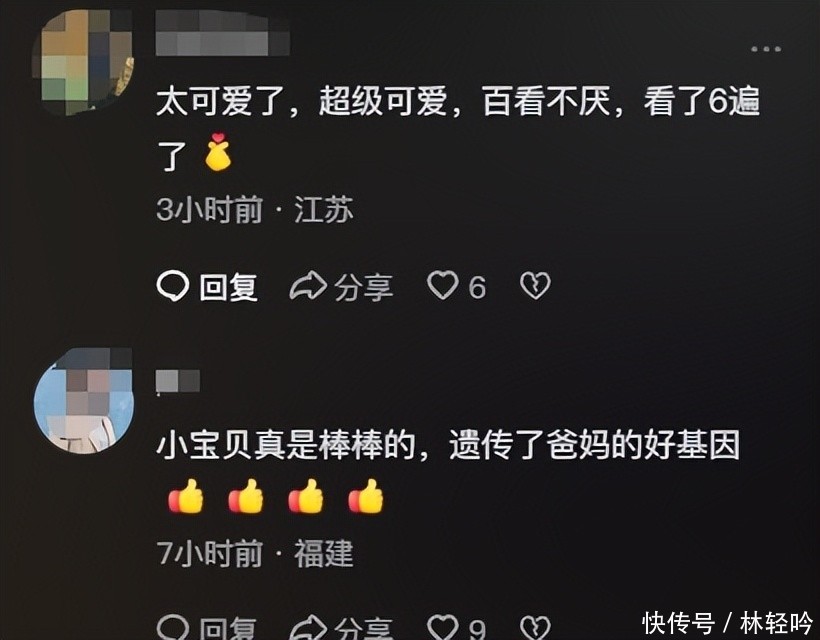Viewport: 820px width, 640px height.
Task: Click the share arrow icon on the first comment
Action: pyautogui.click(x=309, y=287)
